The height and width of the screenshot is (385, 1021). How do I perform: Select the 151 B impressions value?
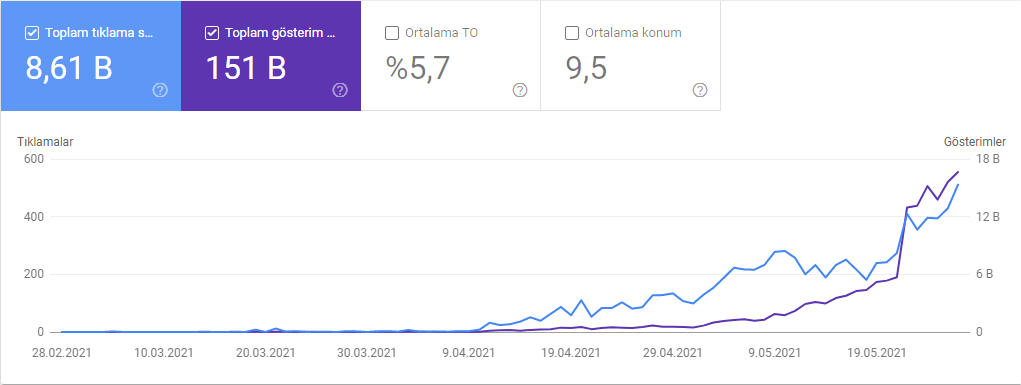[246, 68]
